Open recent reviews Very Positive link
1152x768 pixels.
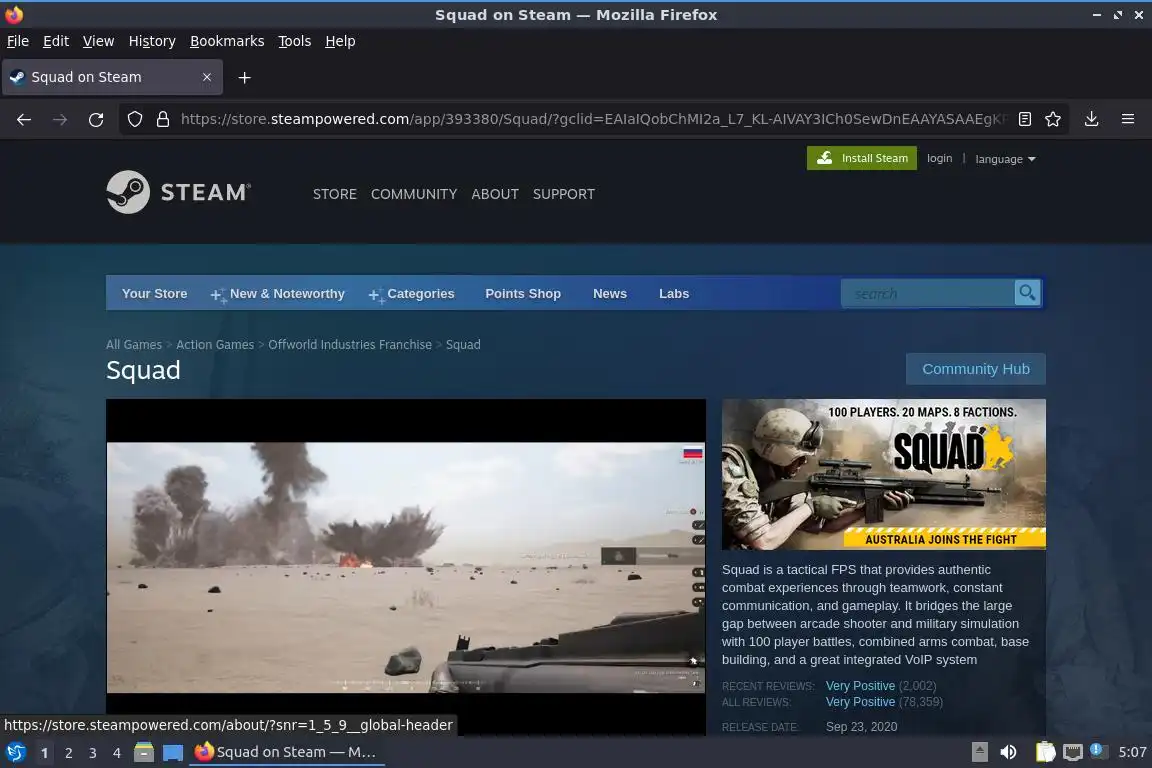point(860,686)
